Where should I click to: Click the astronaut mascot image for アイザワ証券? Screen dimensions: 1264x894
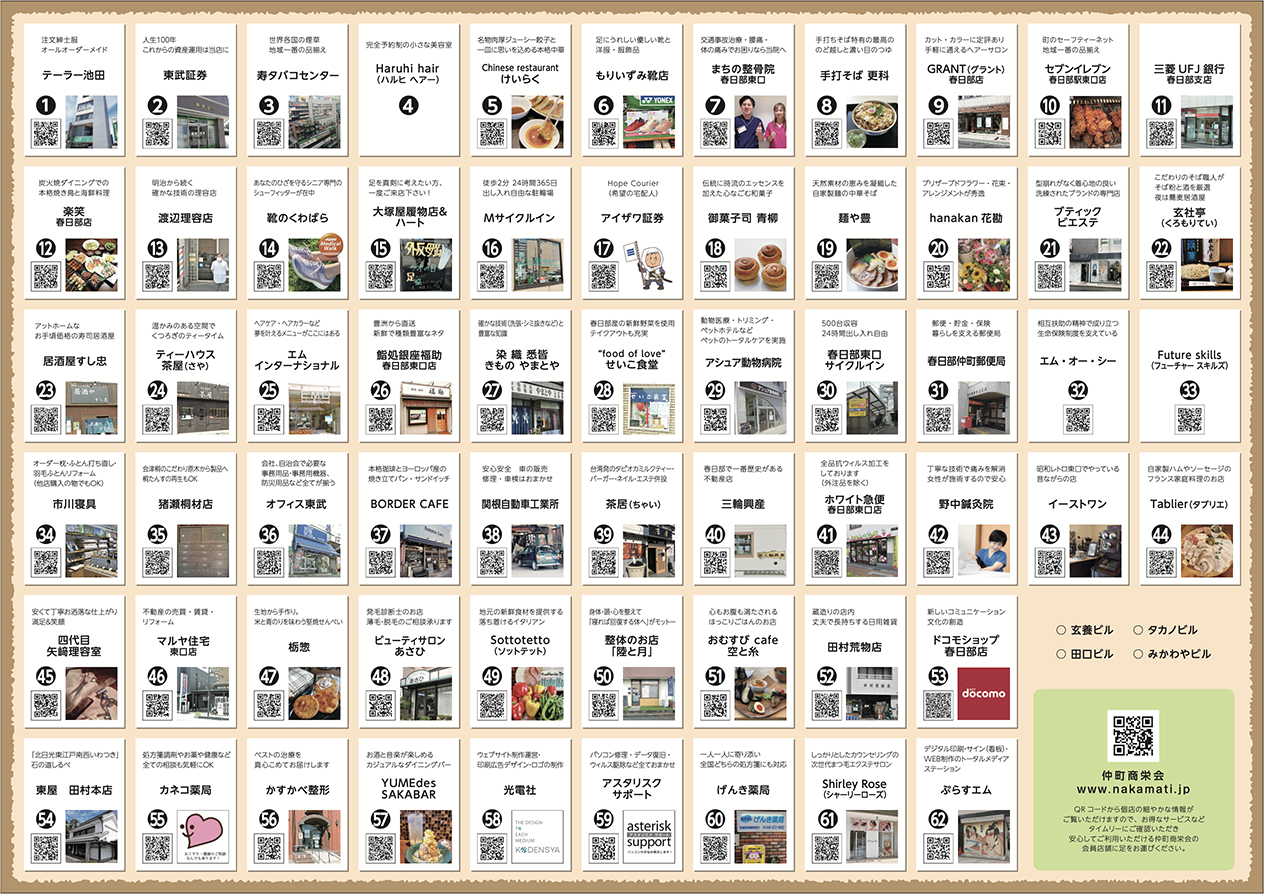(x=649, y=264)
